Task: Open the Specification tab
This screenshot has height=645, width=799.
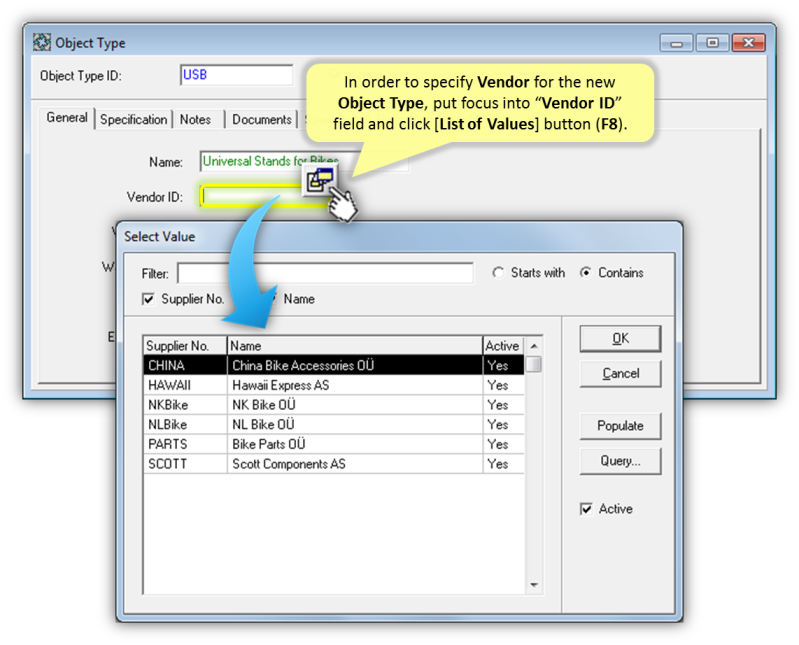Action: pyautogui.click(x=134, y=120)
